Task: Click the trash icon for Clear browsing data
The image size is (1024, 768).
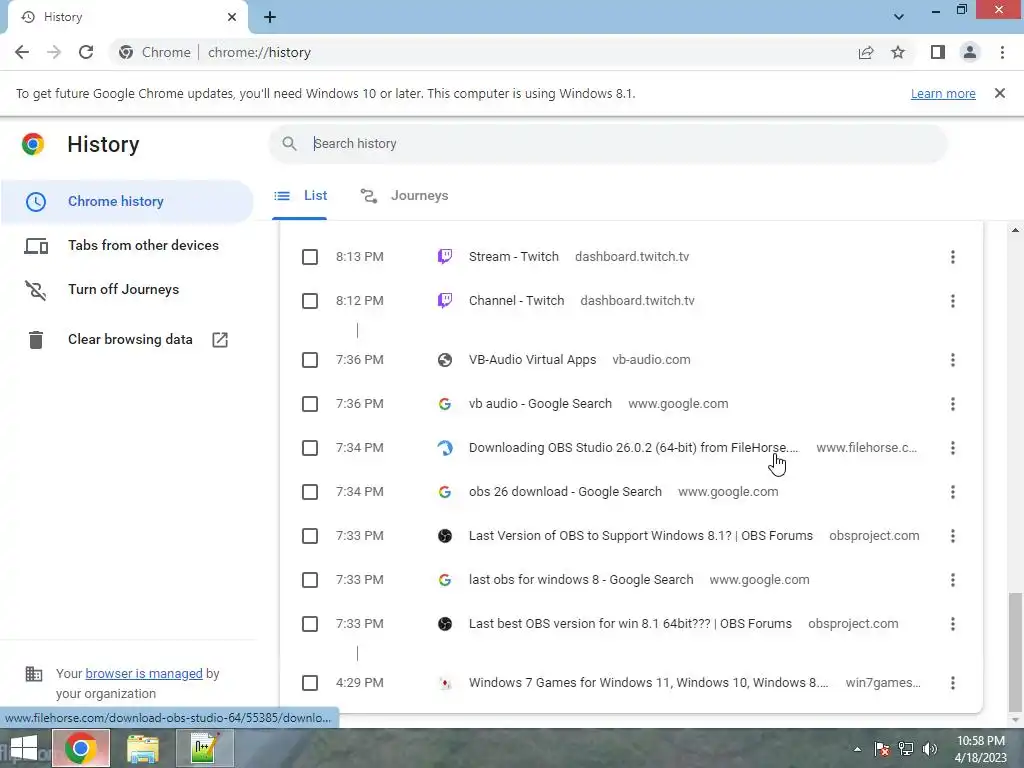Action: pos(36,340)
